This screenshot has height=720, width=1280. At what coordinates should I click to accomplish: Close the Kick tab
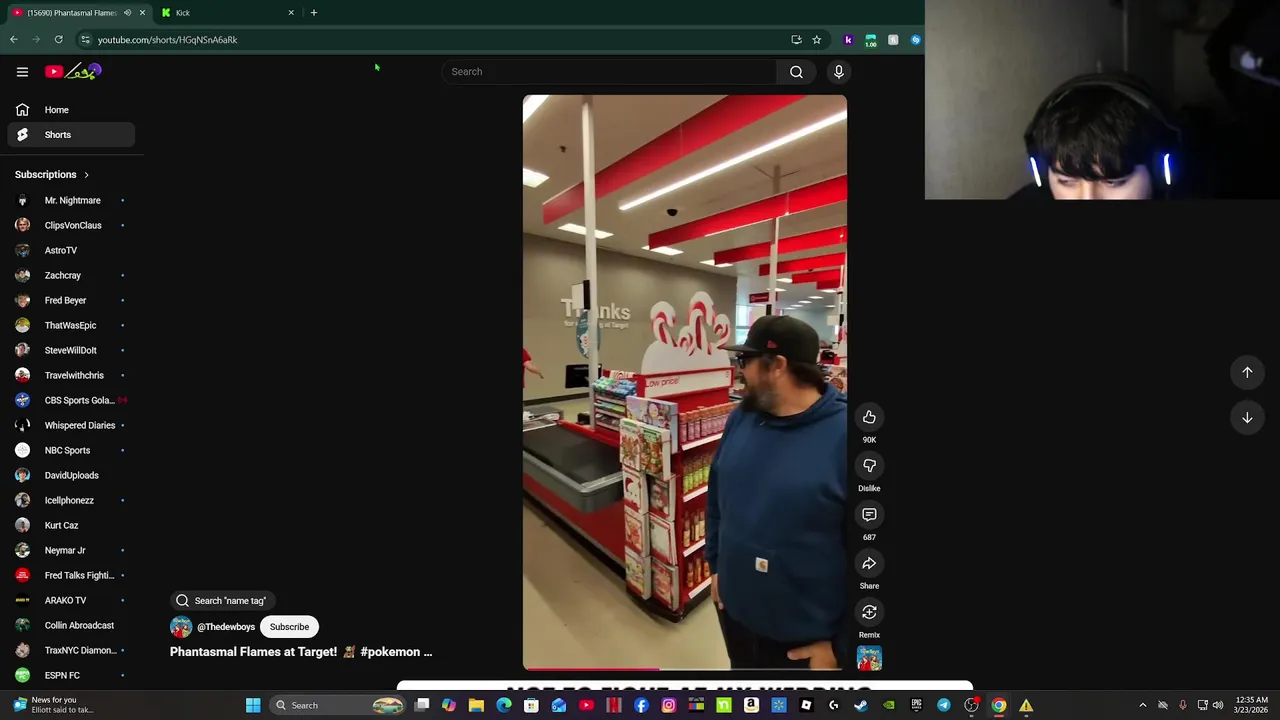[291, 13]
